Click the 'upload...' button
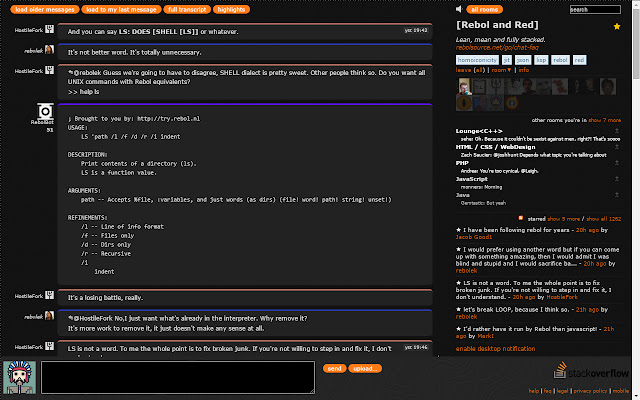The width and height of the screenshot is (640, 400). [365, 369]
